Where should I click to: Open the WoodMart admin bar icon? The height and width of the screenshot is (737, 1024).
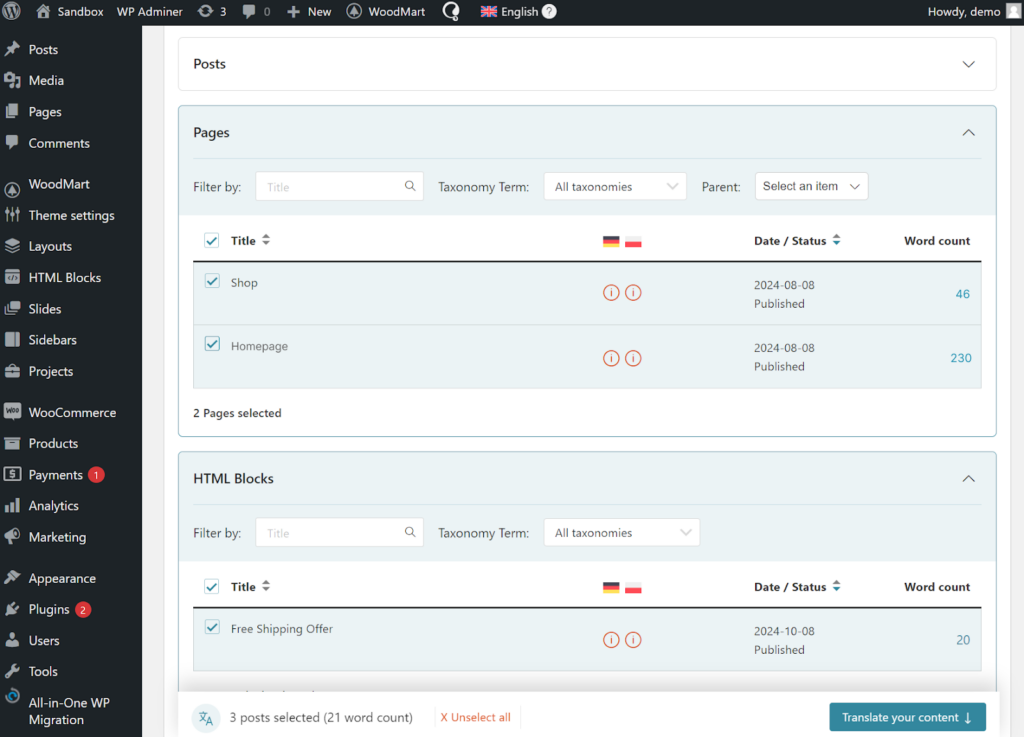point(354,11)
